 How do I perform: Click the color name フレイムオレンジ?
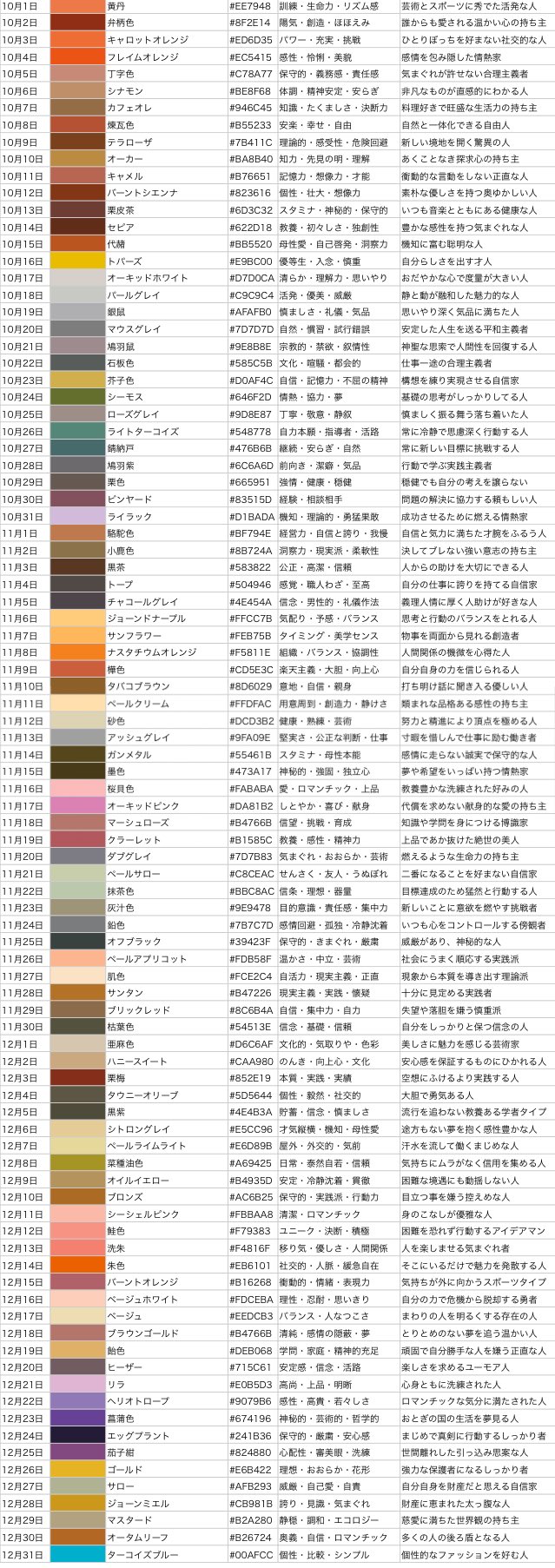(x=142, y=57)
